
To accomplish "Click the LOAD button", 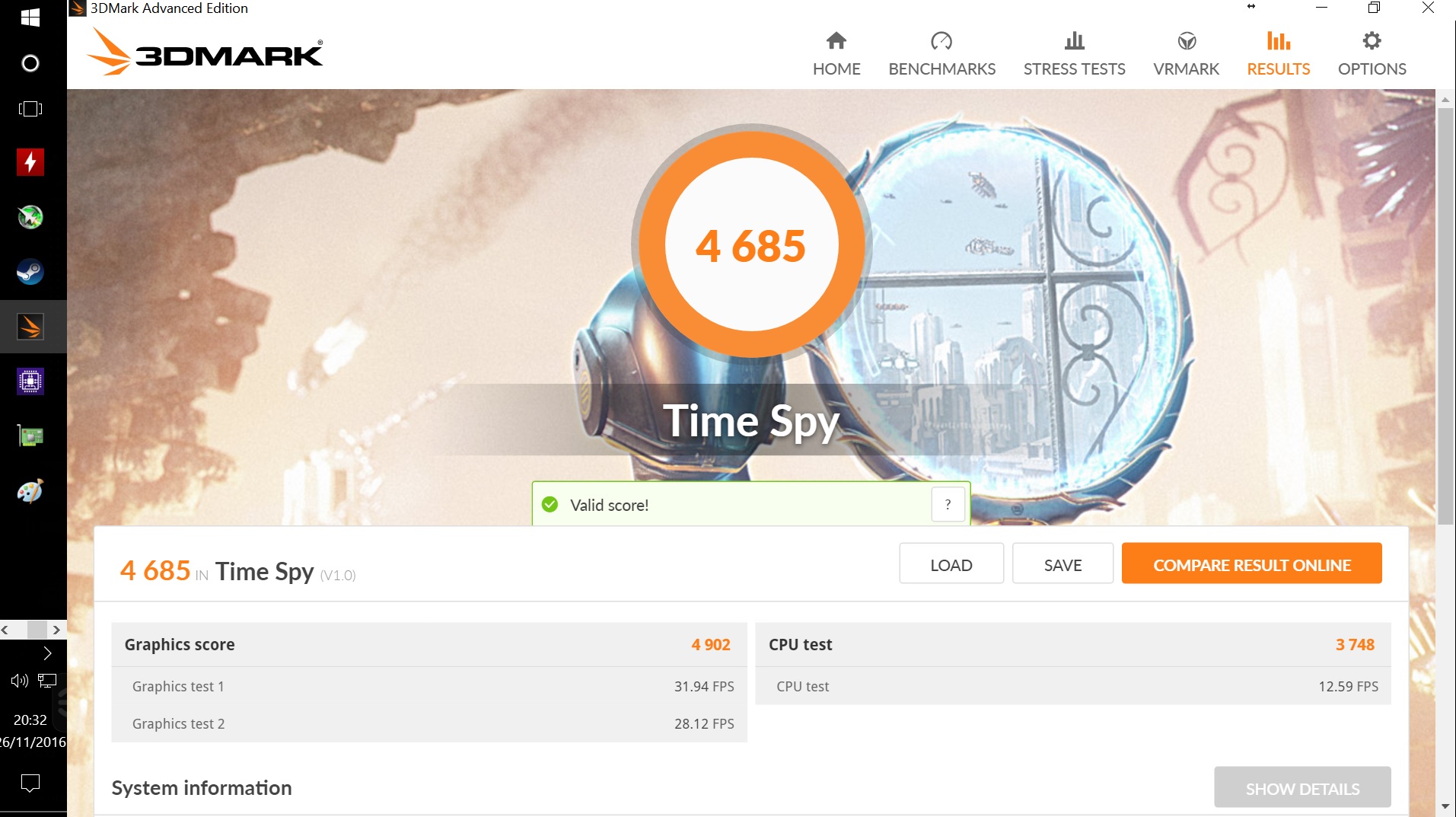I will 951,564.
